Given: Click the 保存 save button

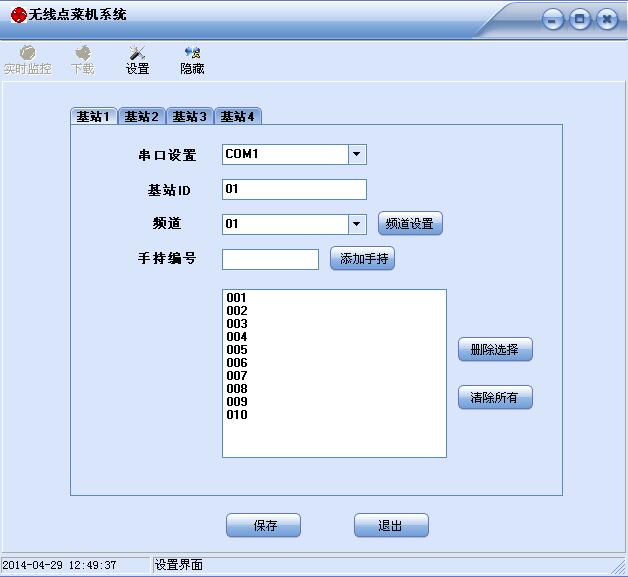Looking at the screenshot, I should 263,525.
